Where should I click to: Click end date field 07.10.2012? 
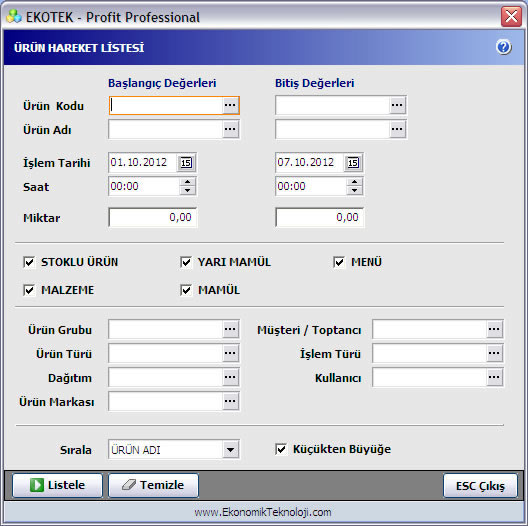pos(310,163)
